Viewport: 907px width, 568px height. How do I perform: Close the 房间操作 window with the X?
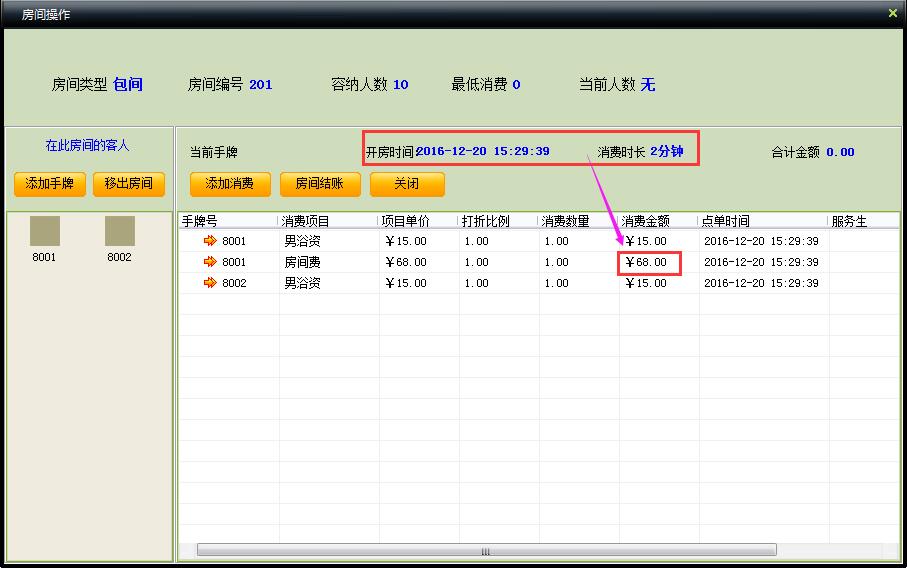click(893, 13)
